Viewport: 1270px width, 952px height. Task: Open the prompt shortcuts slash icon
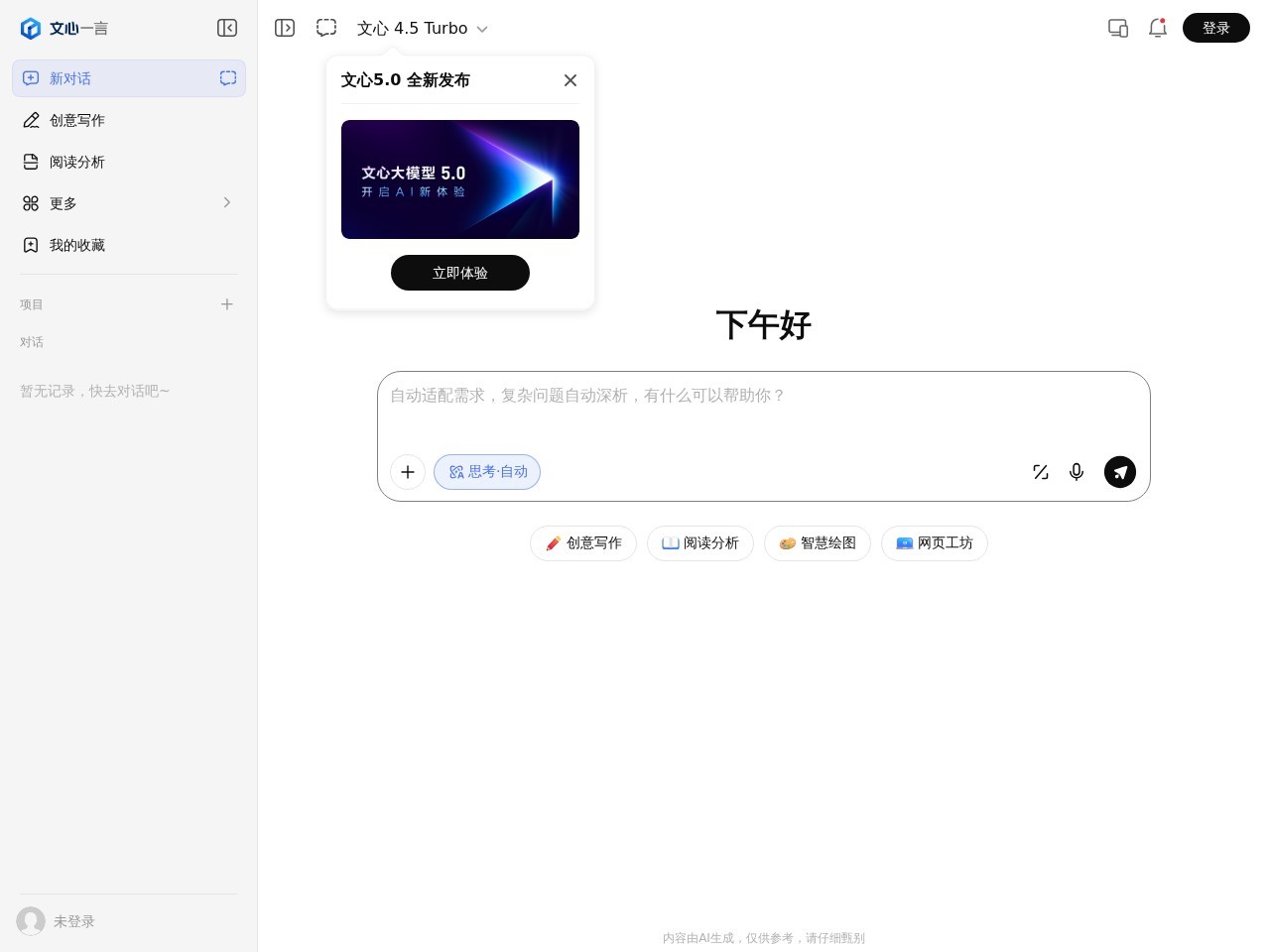pos(1040,472)
